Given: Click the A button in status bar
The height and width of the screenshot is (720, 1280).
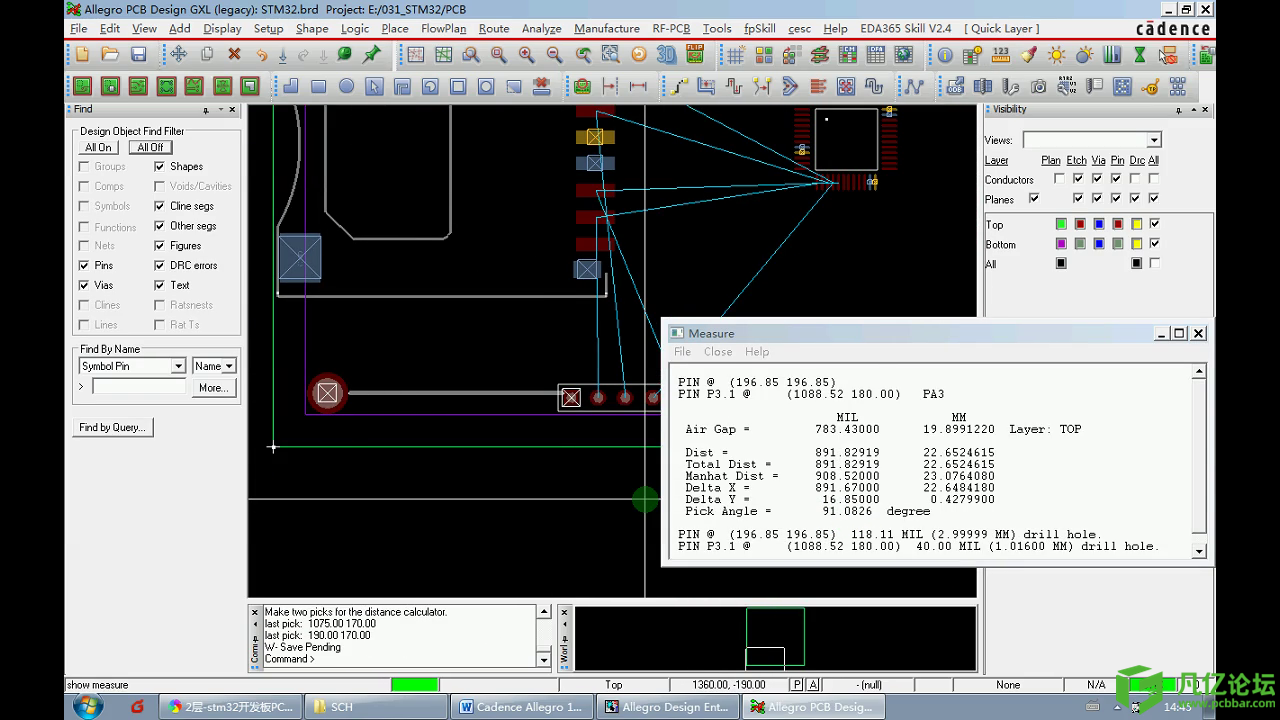Looking at the screenshot, I should 813,685.
